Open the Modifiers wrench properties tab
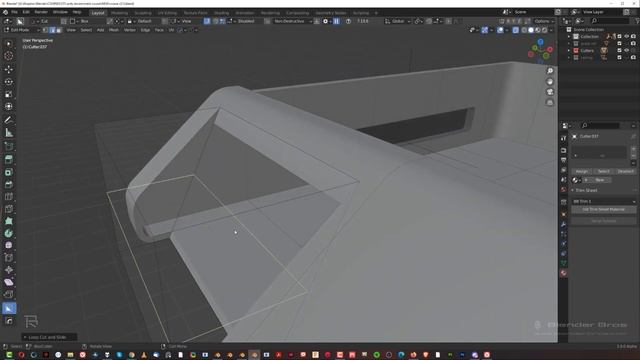 coord(564,224)
